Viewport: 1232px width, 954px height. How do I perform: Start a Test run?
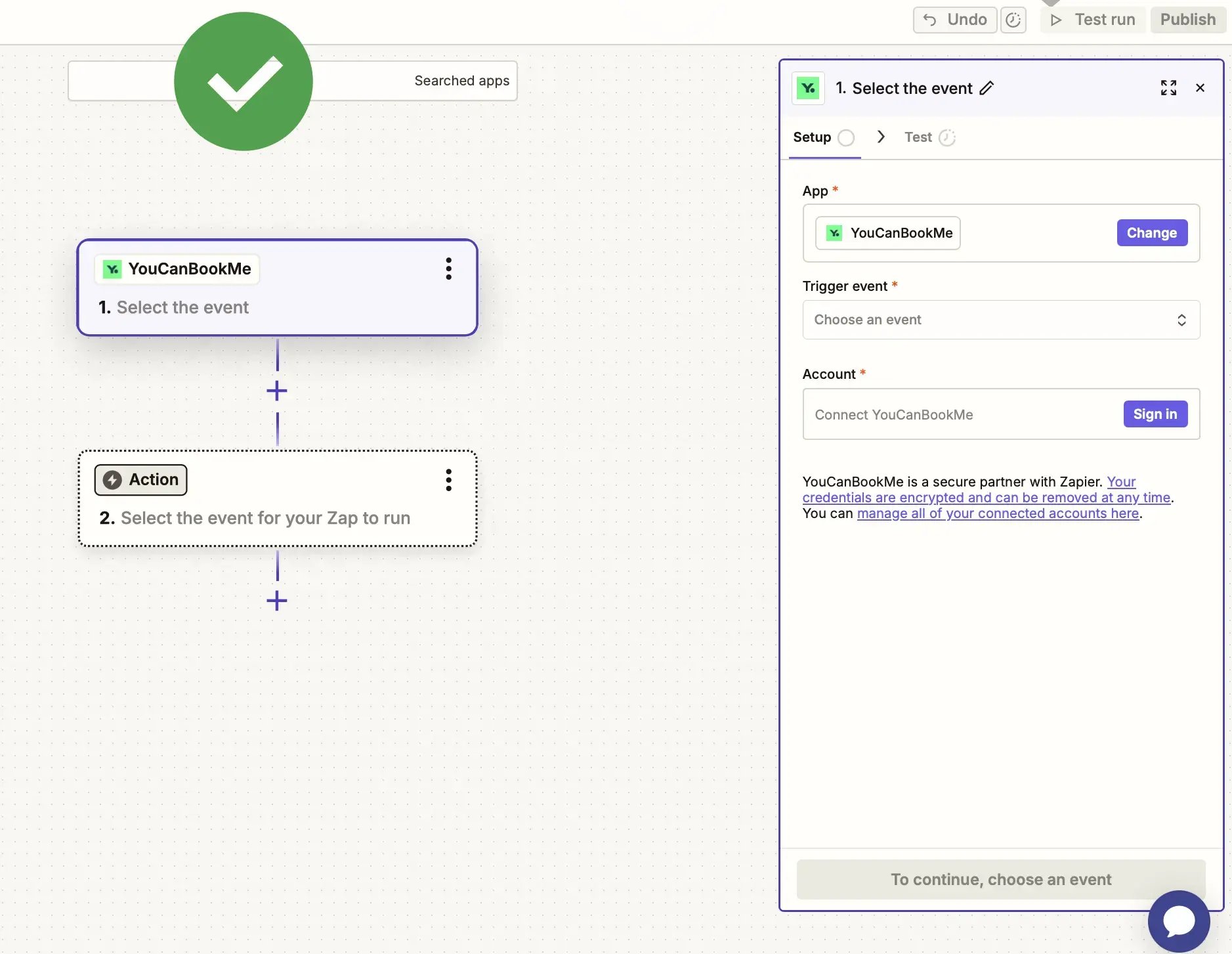1094,20
